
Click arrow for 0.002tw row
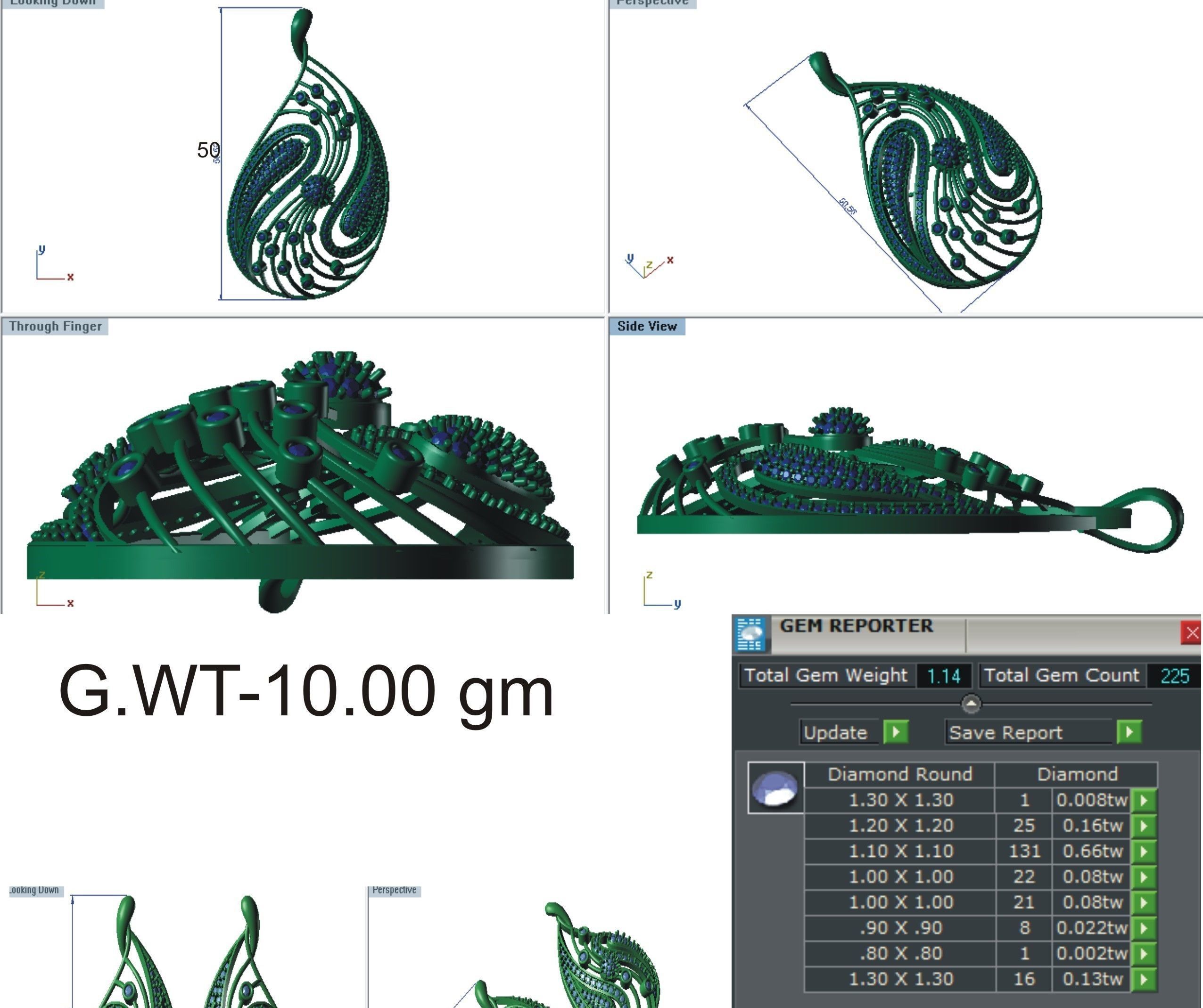click(x=1144, y=954)
